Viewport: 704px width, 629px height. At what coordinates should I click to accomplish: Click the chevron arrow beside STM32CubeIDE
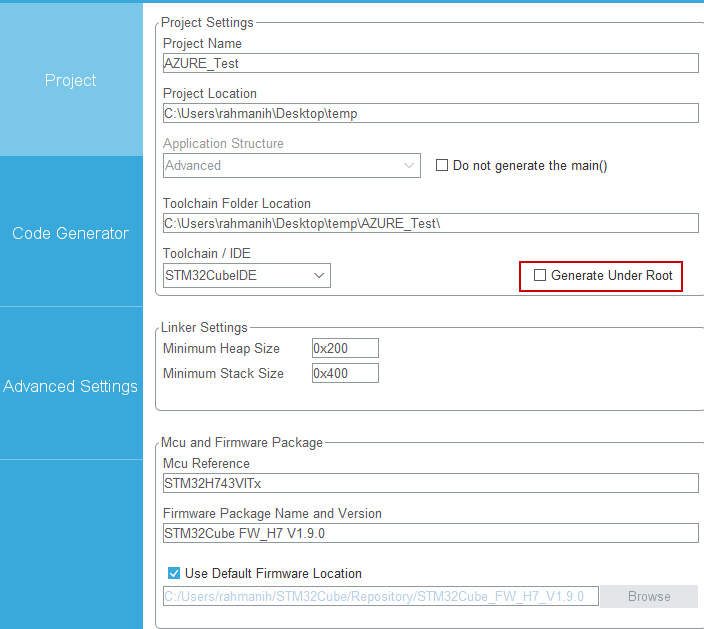point(319,275)
